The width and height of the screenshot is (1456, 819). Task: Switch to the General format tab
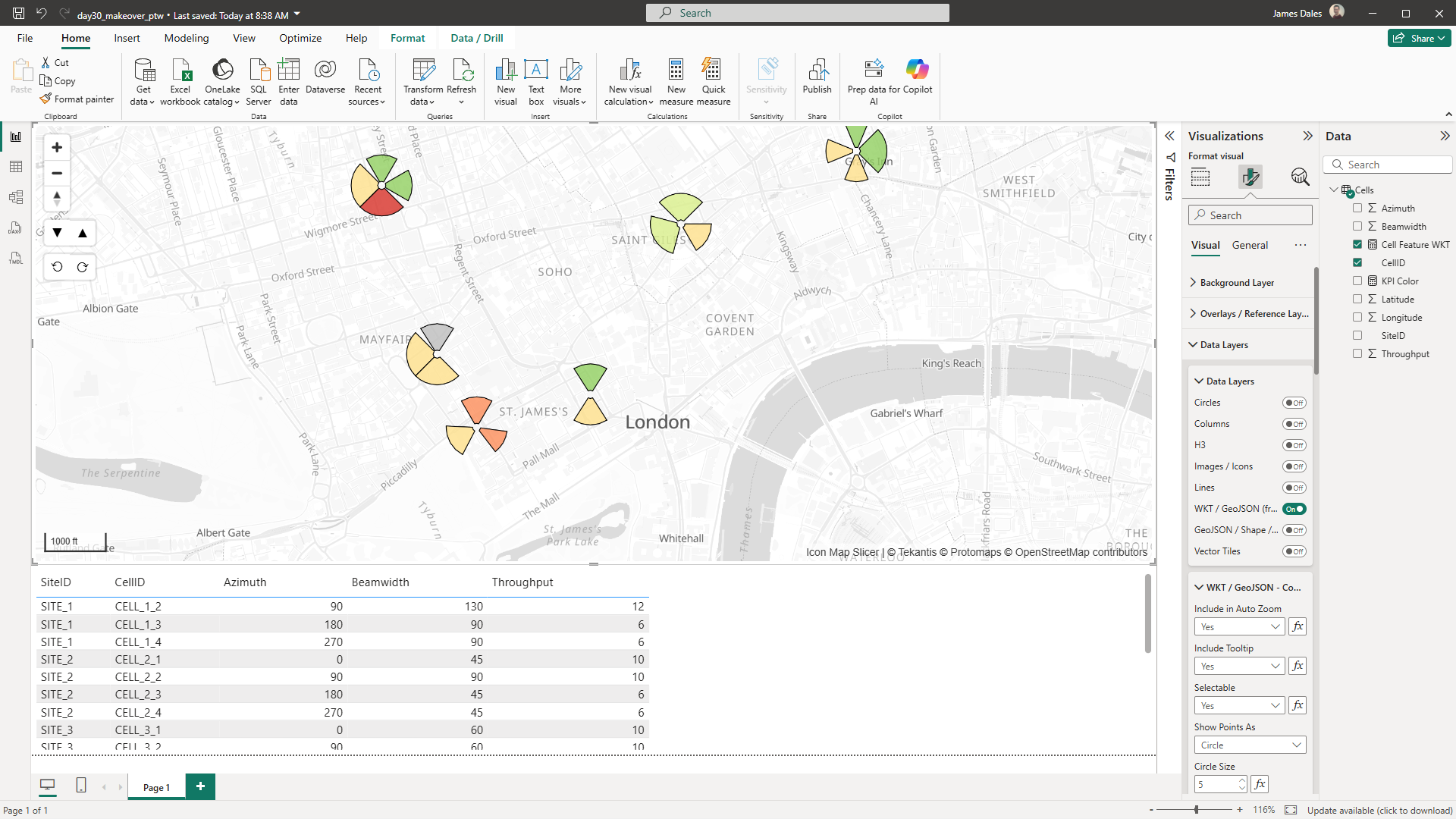(x=1249, y=245)
